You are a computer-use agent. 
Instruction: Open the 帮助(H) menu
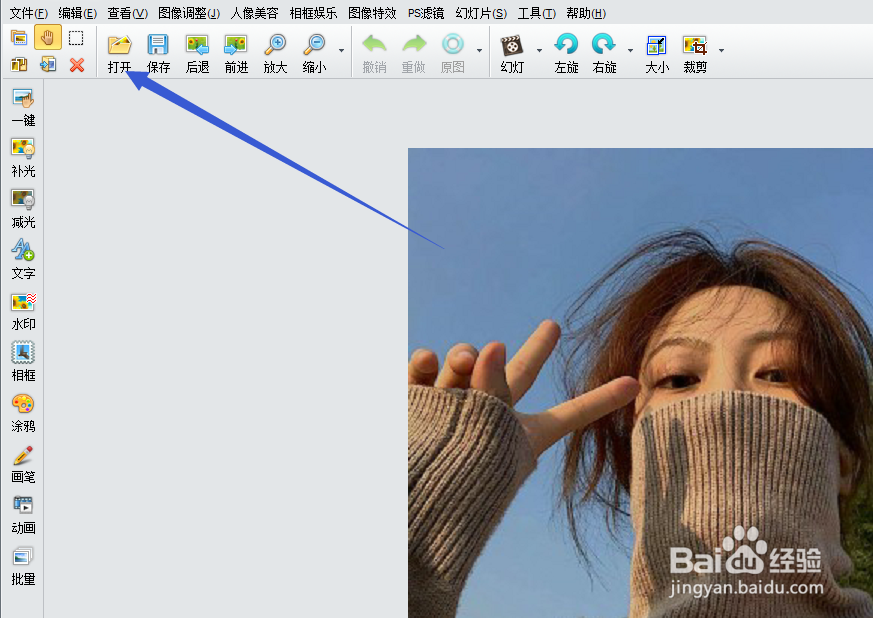(x=586, y=13)
